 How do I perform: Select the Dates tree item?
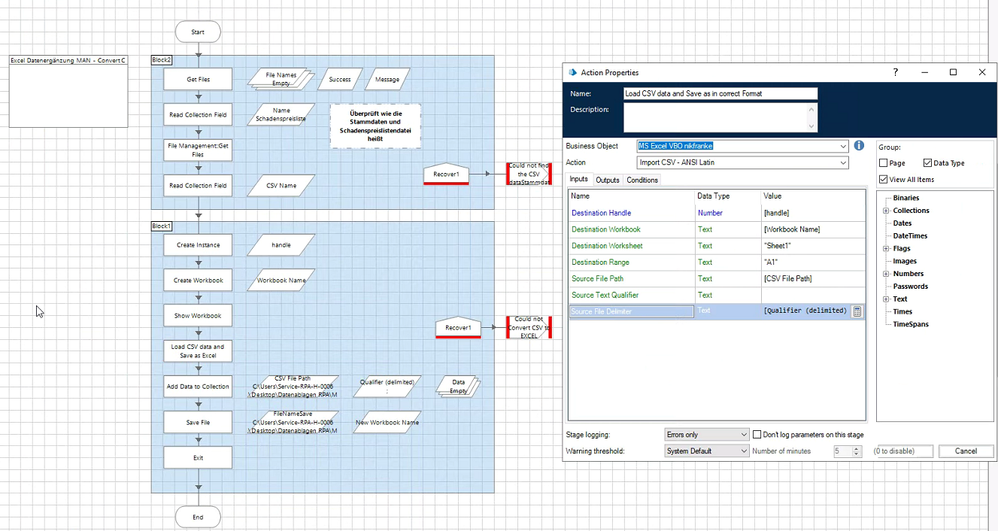point(902,223)
